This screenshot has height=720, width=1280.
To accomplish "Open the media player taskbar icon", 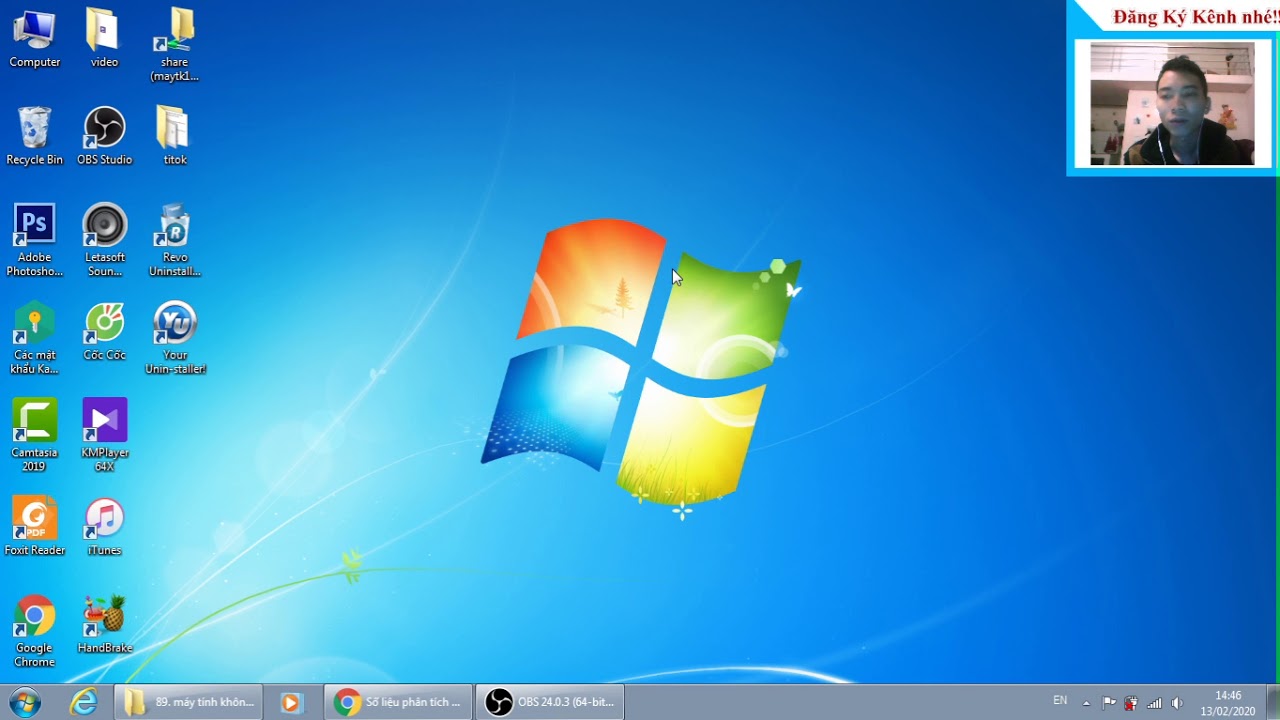I will click(x=291, y=702).
